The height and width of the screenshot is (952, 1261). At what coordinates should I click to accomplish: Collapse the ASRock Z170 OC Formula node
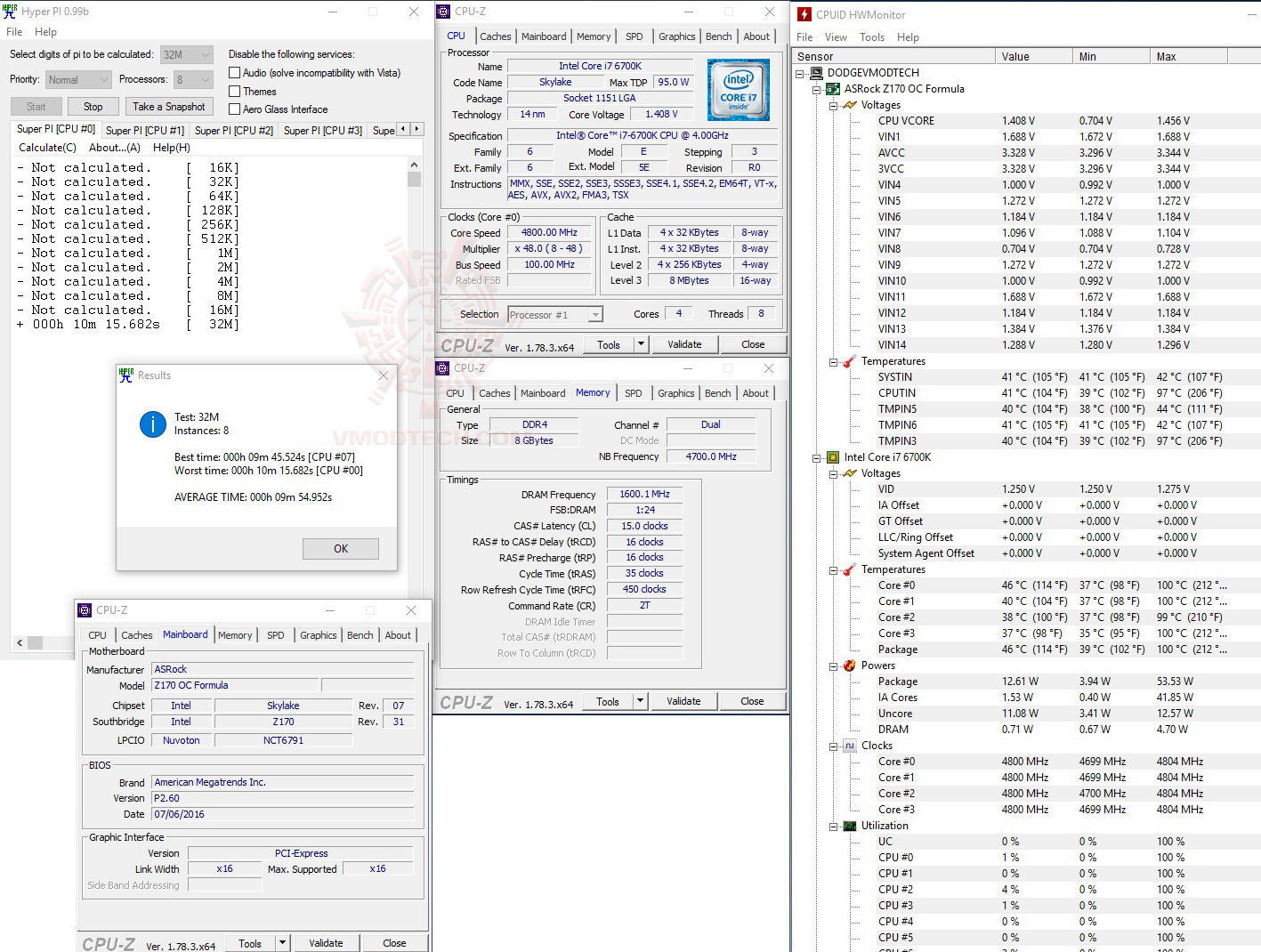(x=816, y=89)
